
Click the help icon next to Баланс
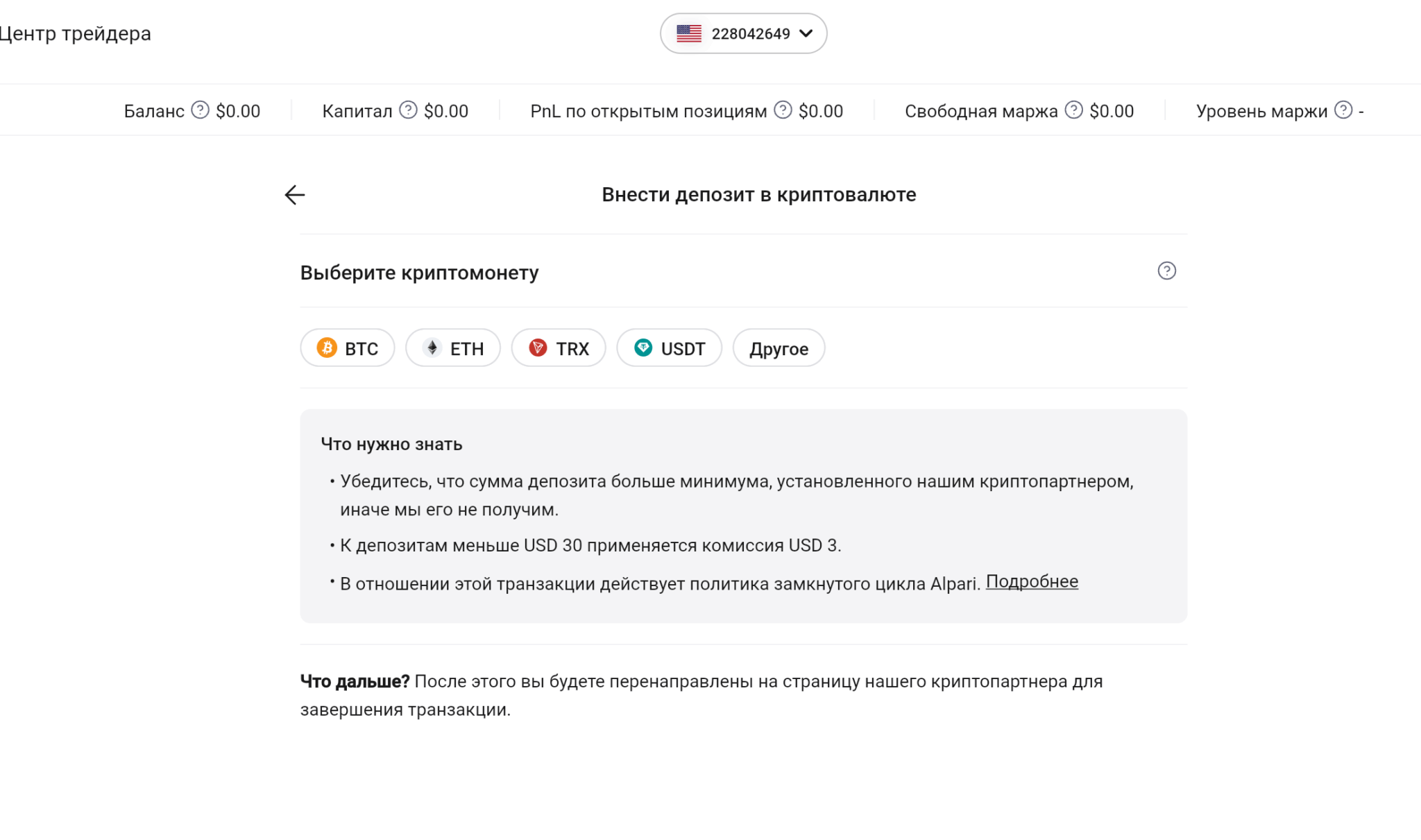click(200, 110)
